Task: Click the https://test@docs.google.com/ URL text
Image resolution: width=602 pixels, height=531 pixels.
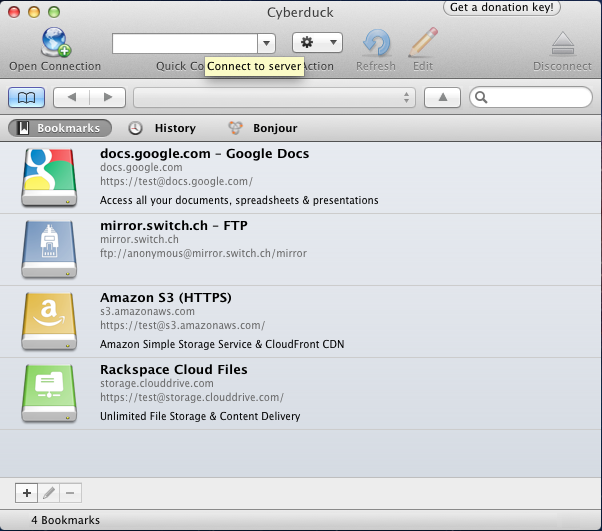Action: tap(176, 181)
